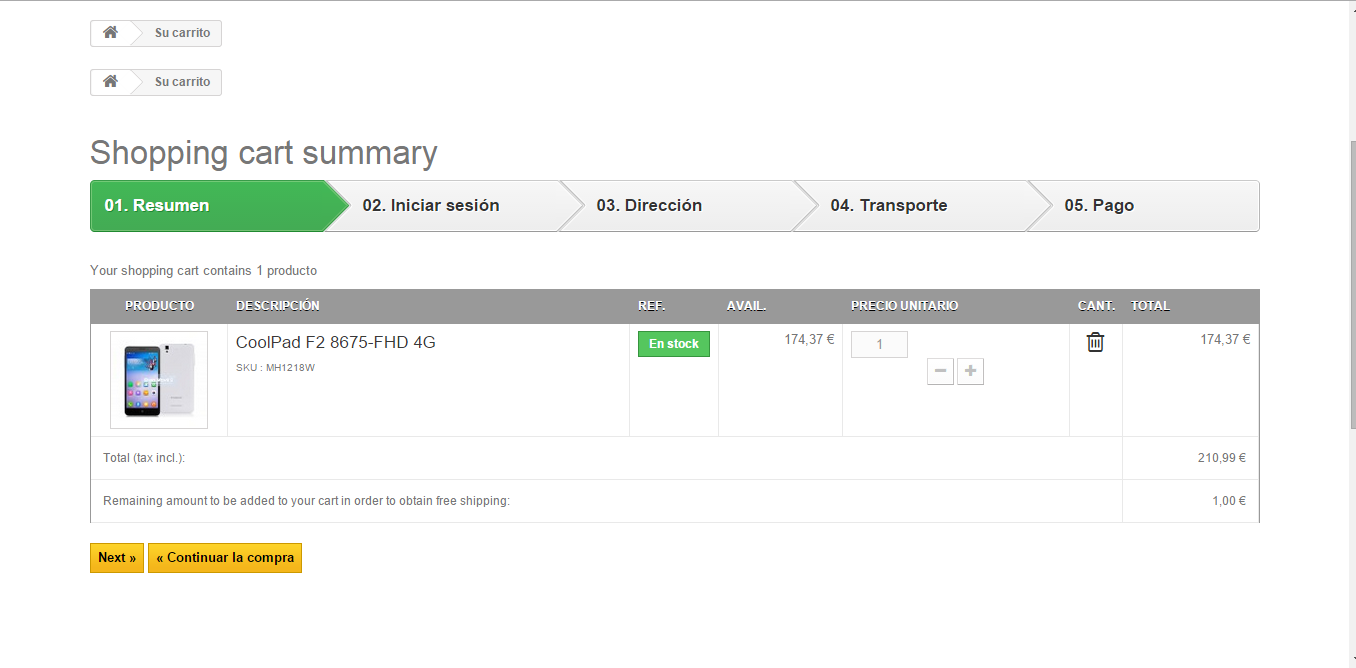Jump to the 03. Dirección step
The image size is (1356, 668).
click(649, 206)
